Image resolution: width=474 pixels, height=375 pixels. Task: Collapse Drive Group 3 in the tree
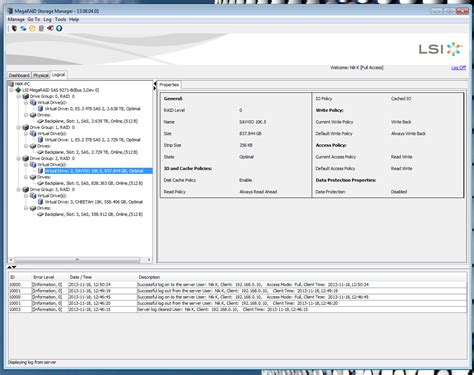pyautogui.click(x=19, y=189)
